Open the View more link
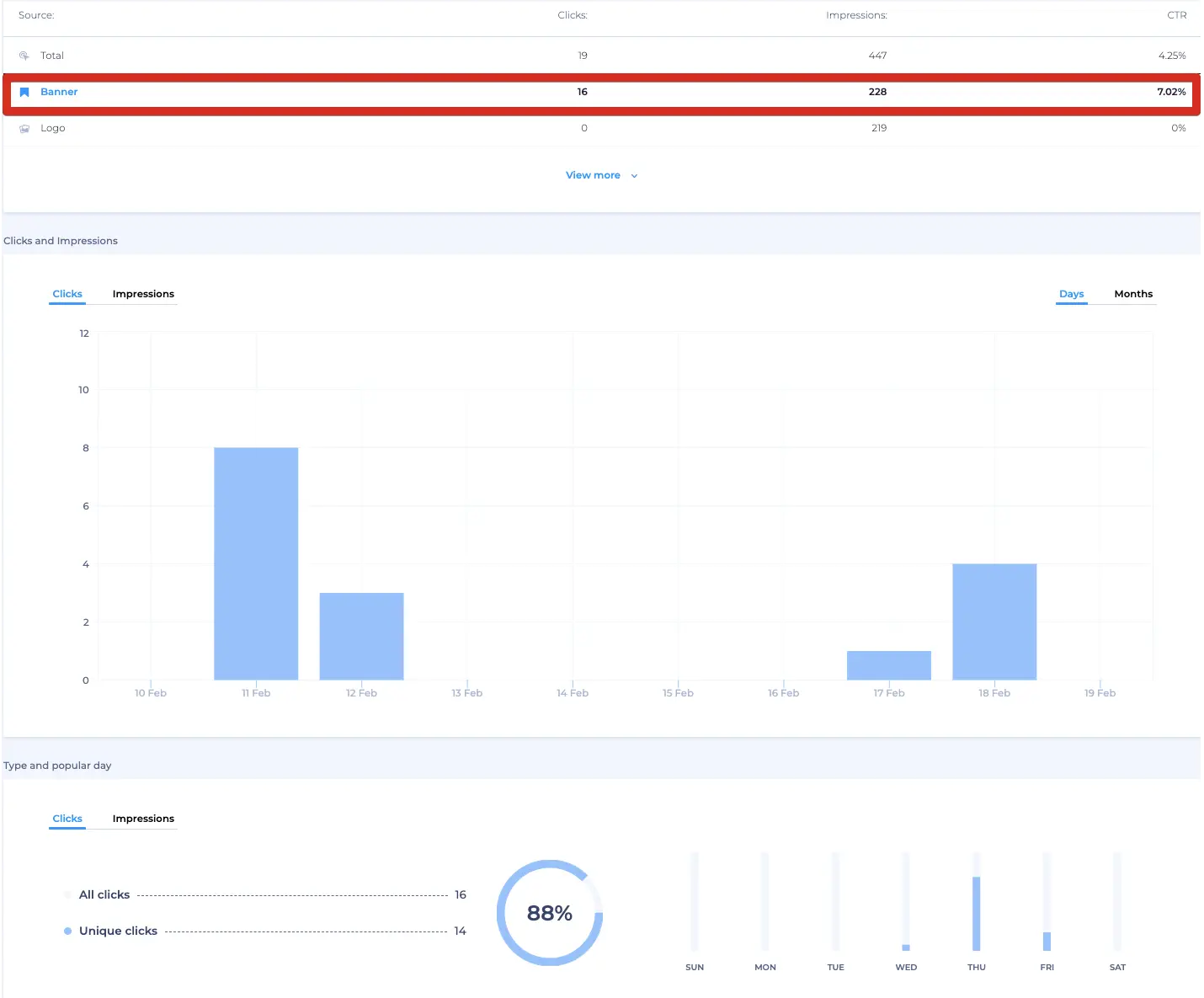Screen dimensions: 1204x998 593,175
